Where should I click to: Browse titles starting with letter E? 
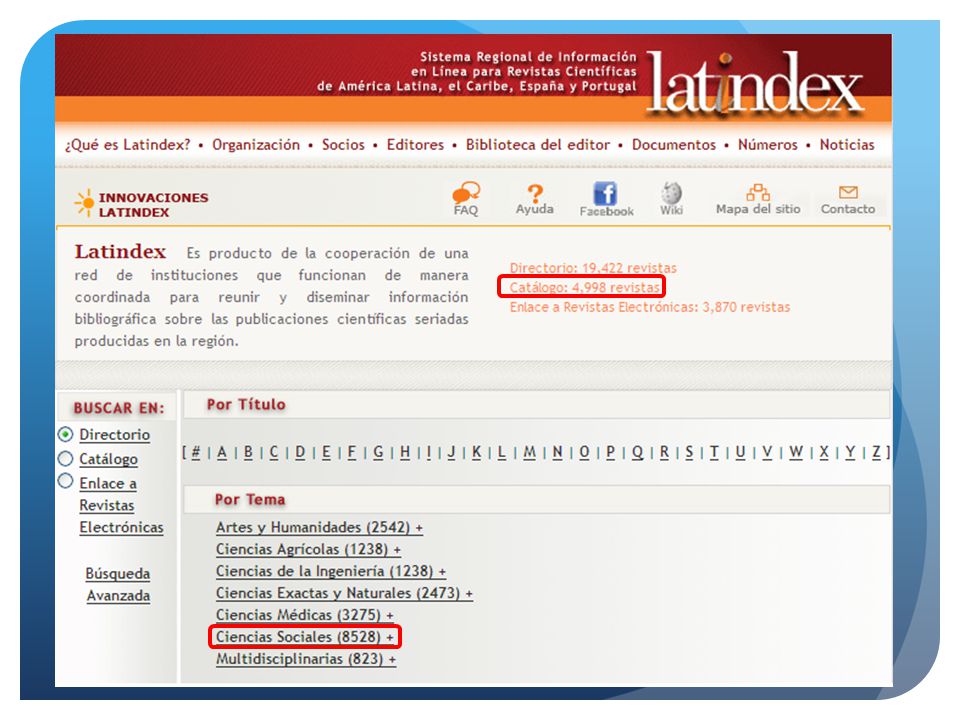pos(326,452)
